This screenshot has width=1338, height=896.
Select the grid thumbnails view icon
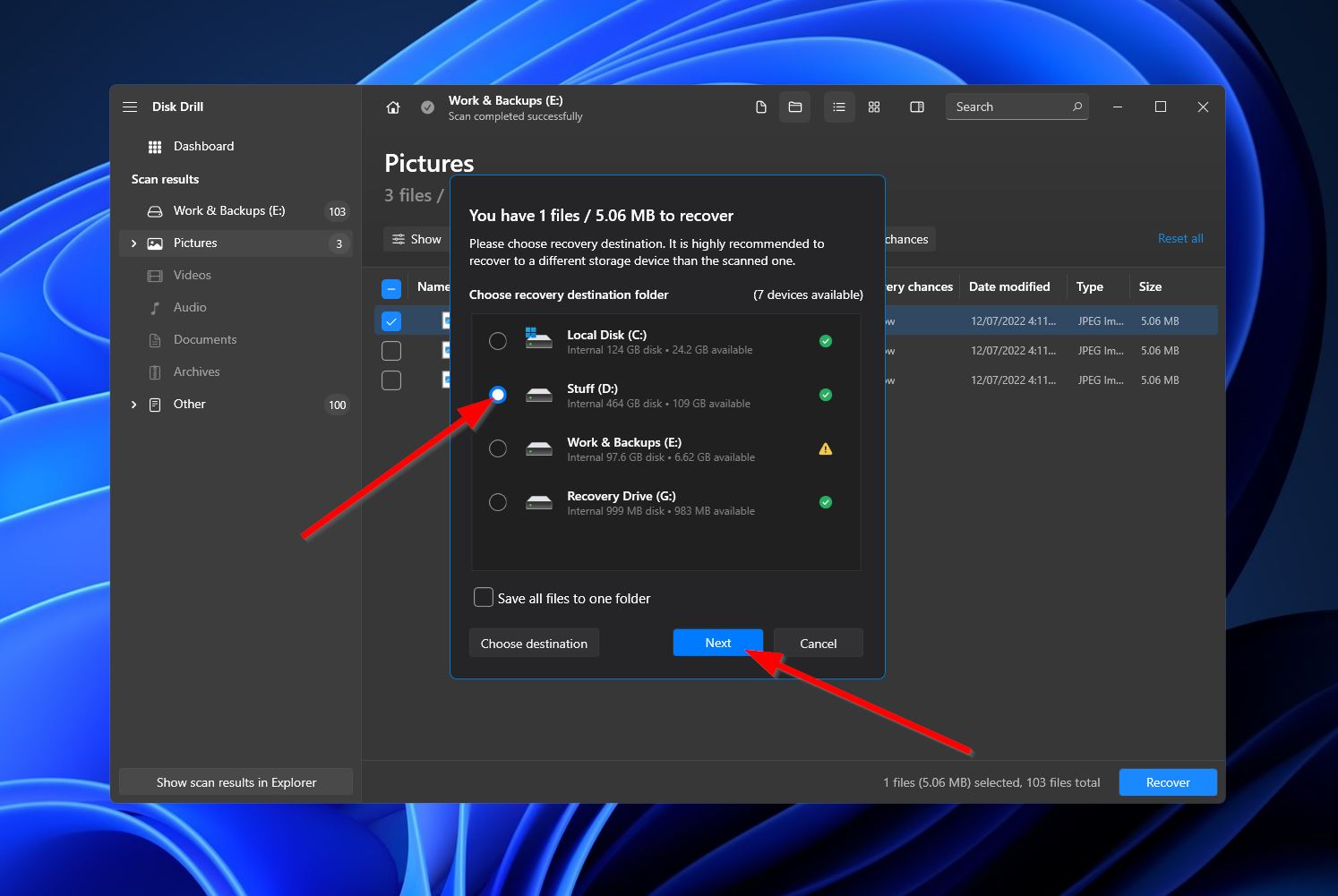(x=874, y=107)
